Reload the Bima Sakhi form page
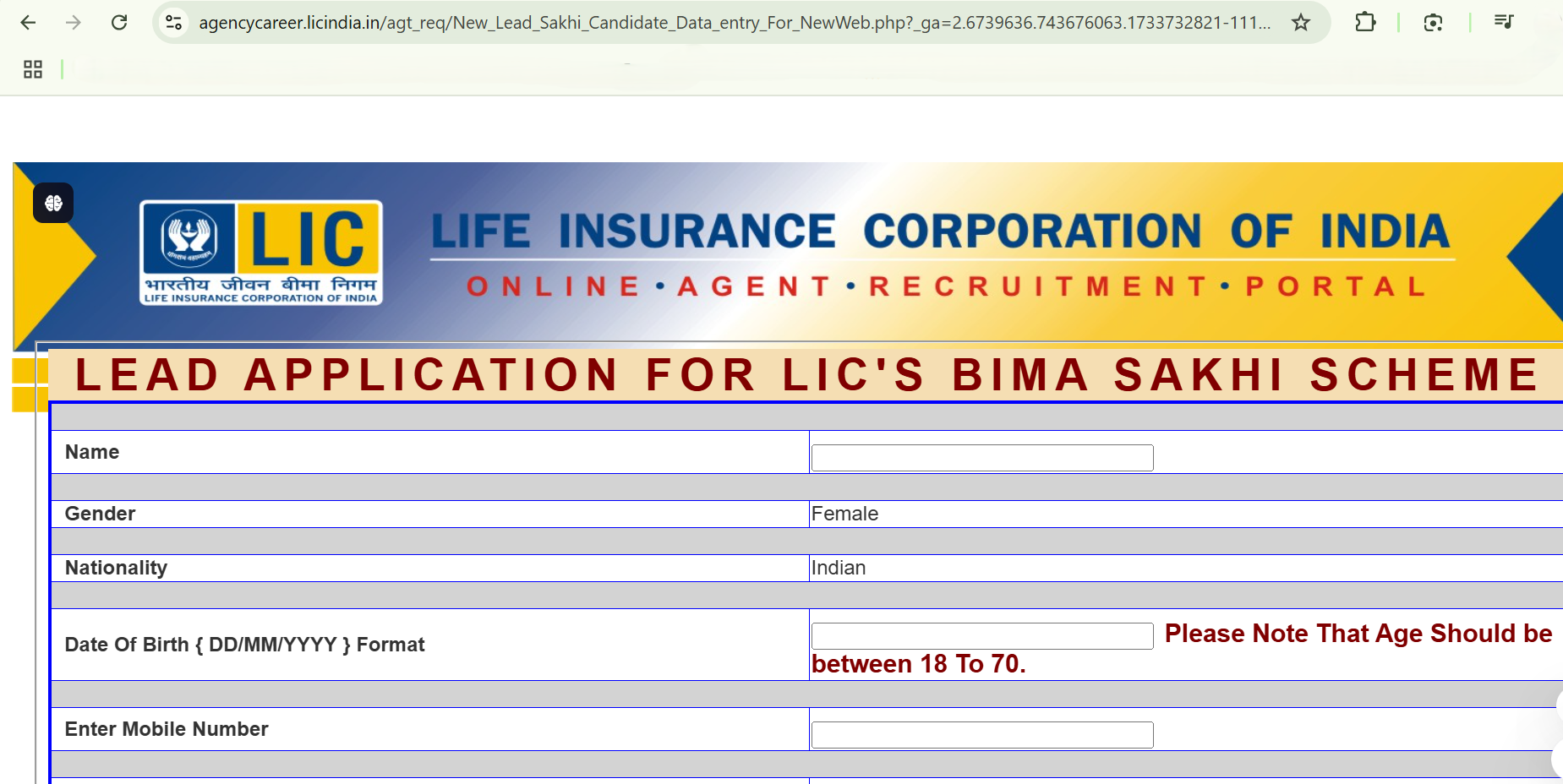This screenshot has width=1563, height=784. (119, 23)
